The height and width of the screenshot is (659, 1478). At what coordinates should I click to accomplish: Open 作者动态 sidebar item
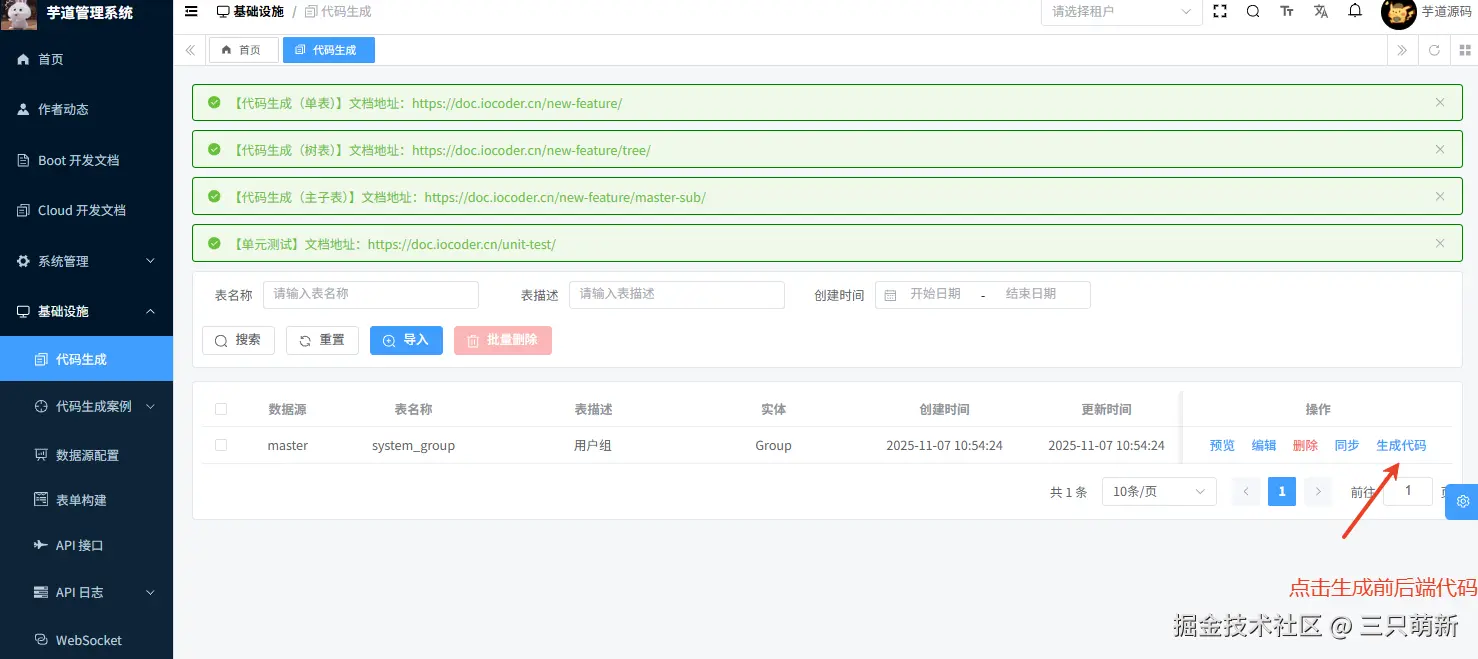point(86,109)
